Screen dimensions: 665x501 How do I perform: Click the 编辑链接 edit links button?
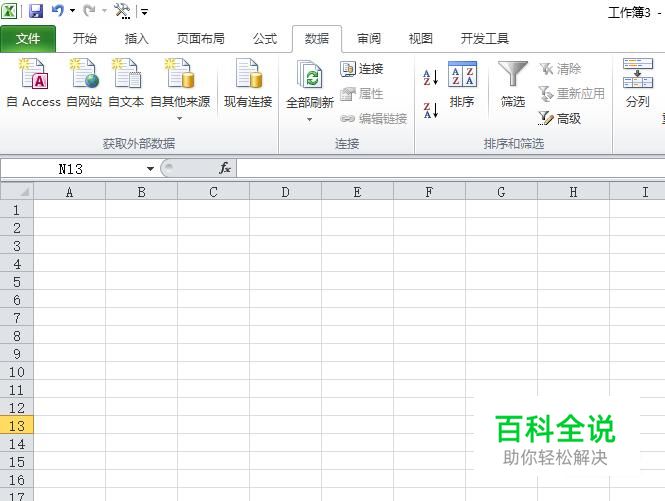tap(374, 118)
